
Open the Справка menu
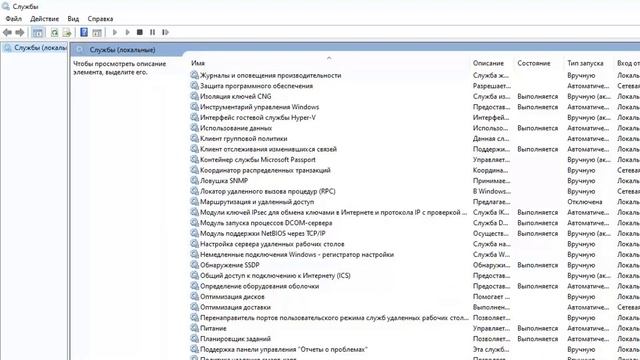click(100, 19)
